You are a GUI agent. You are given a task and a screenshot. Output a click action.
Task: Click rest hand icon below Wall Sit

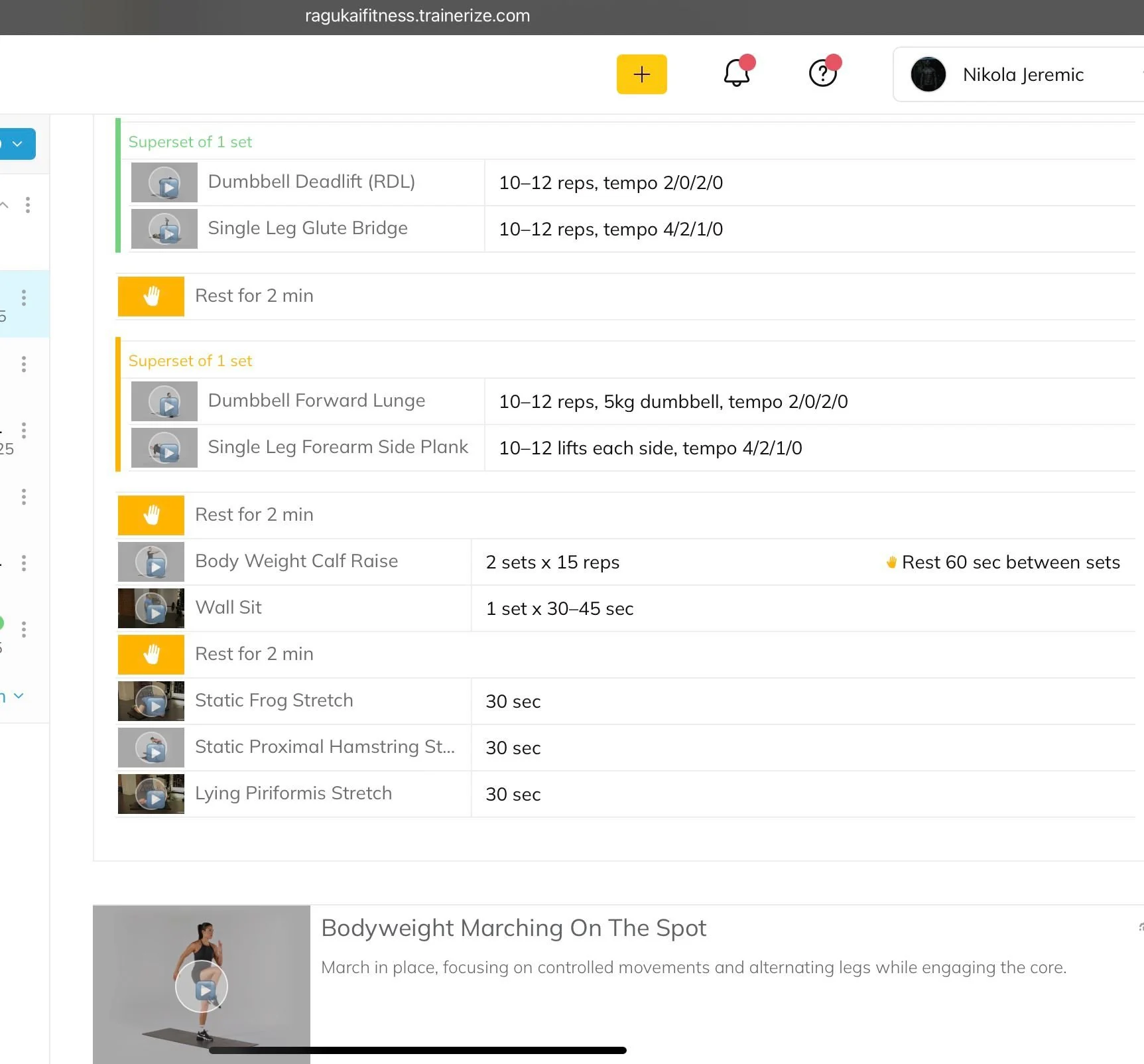point(151,655)
